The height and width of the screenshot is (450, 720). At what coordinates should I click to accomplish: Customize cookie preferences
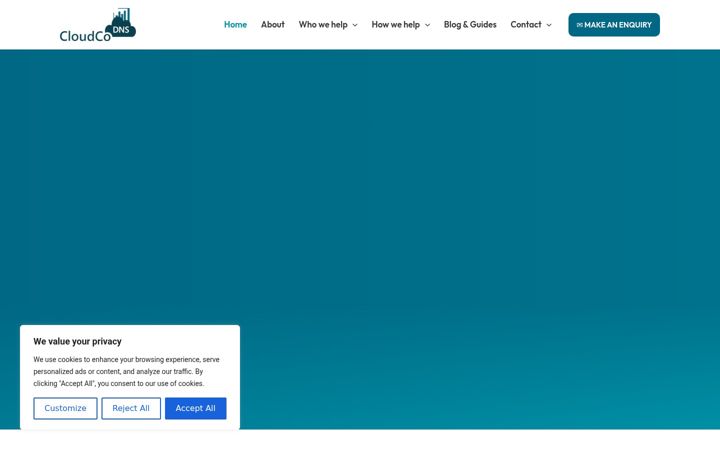click(65, 408)
